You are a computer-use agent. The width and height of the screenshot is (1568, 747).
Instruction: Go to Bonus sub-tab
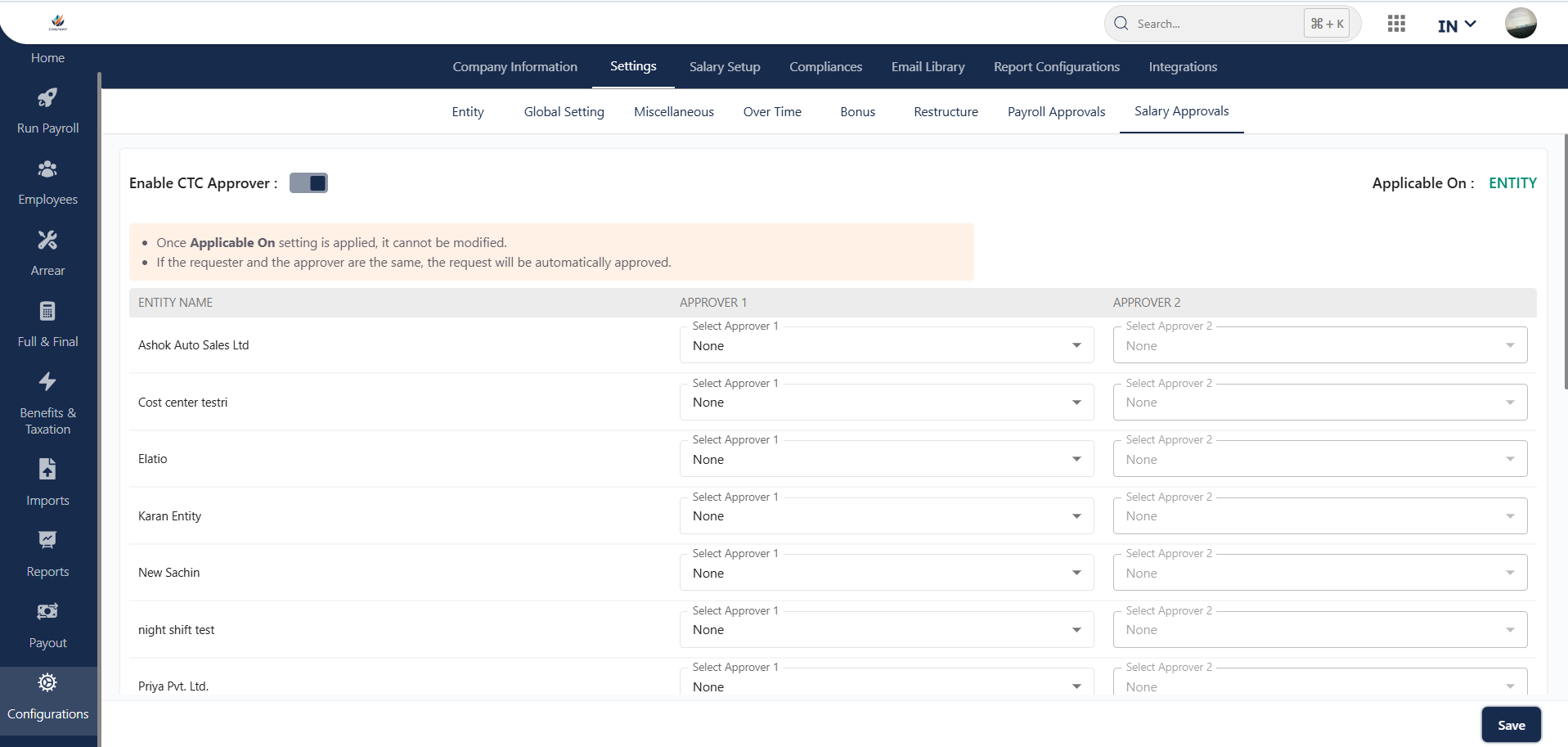pyautogui.click(x=857, y=111)
